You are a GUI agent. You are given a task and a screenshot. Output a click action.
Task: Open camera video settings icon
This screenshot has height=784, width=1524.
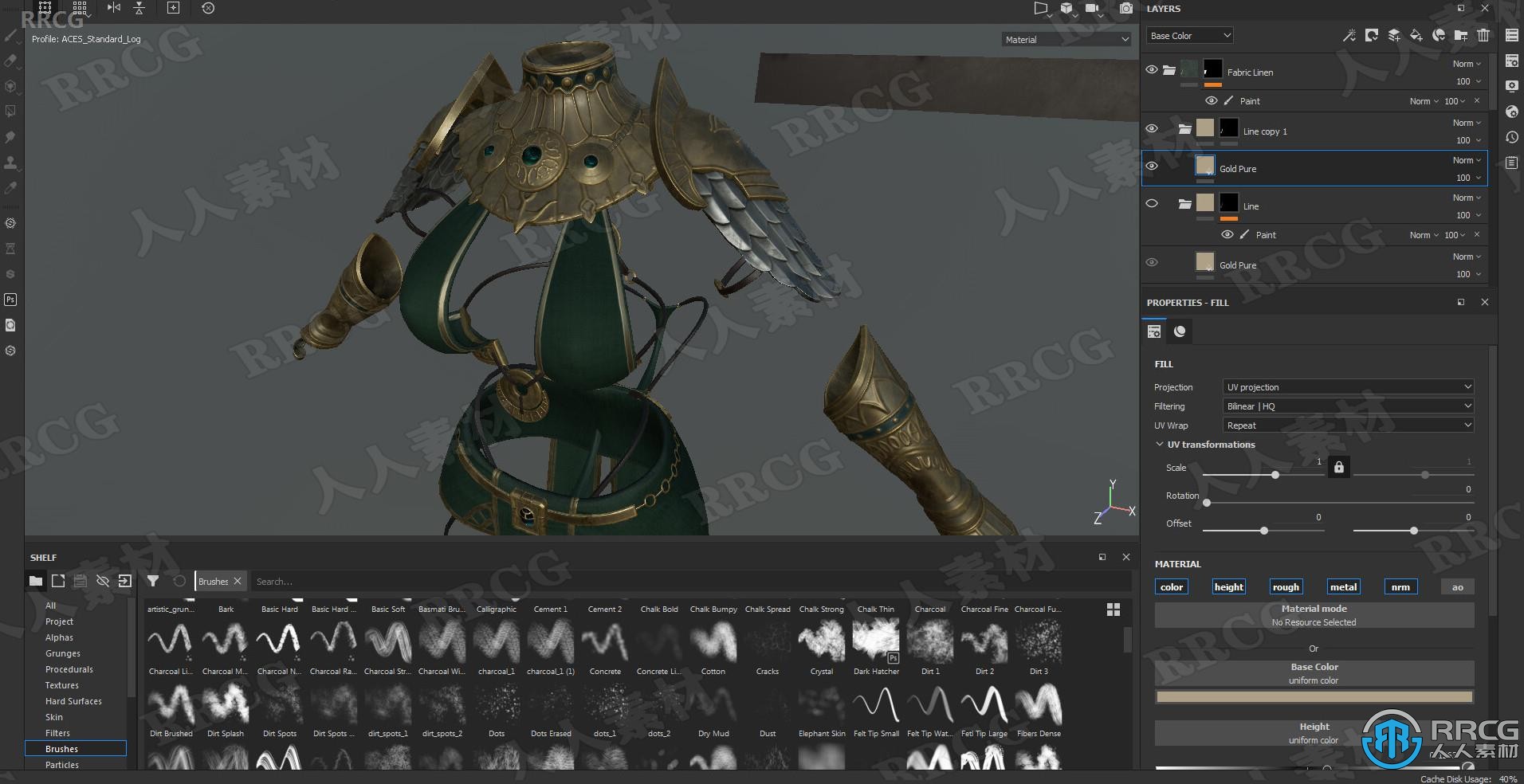[x=1093, y=9]
